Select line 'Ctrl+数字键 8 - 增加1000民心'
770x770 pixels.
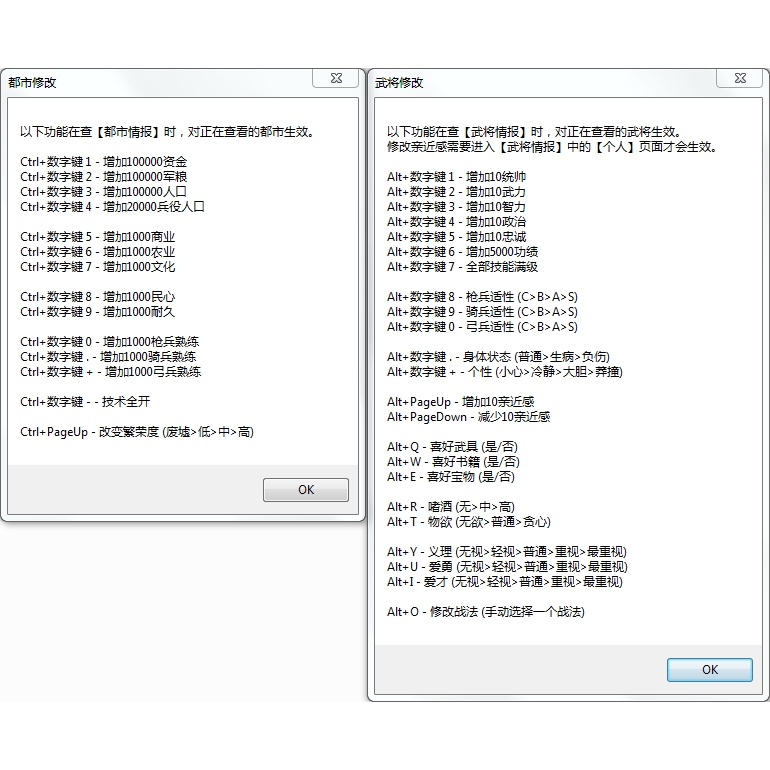pyautogui.click(x=97, y=297)
